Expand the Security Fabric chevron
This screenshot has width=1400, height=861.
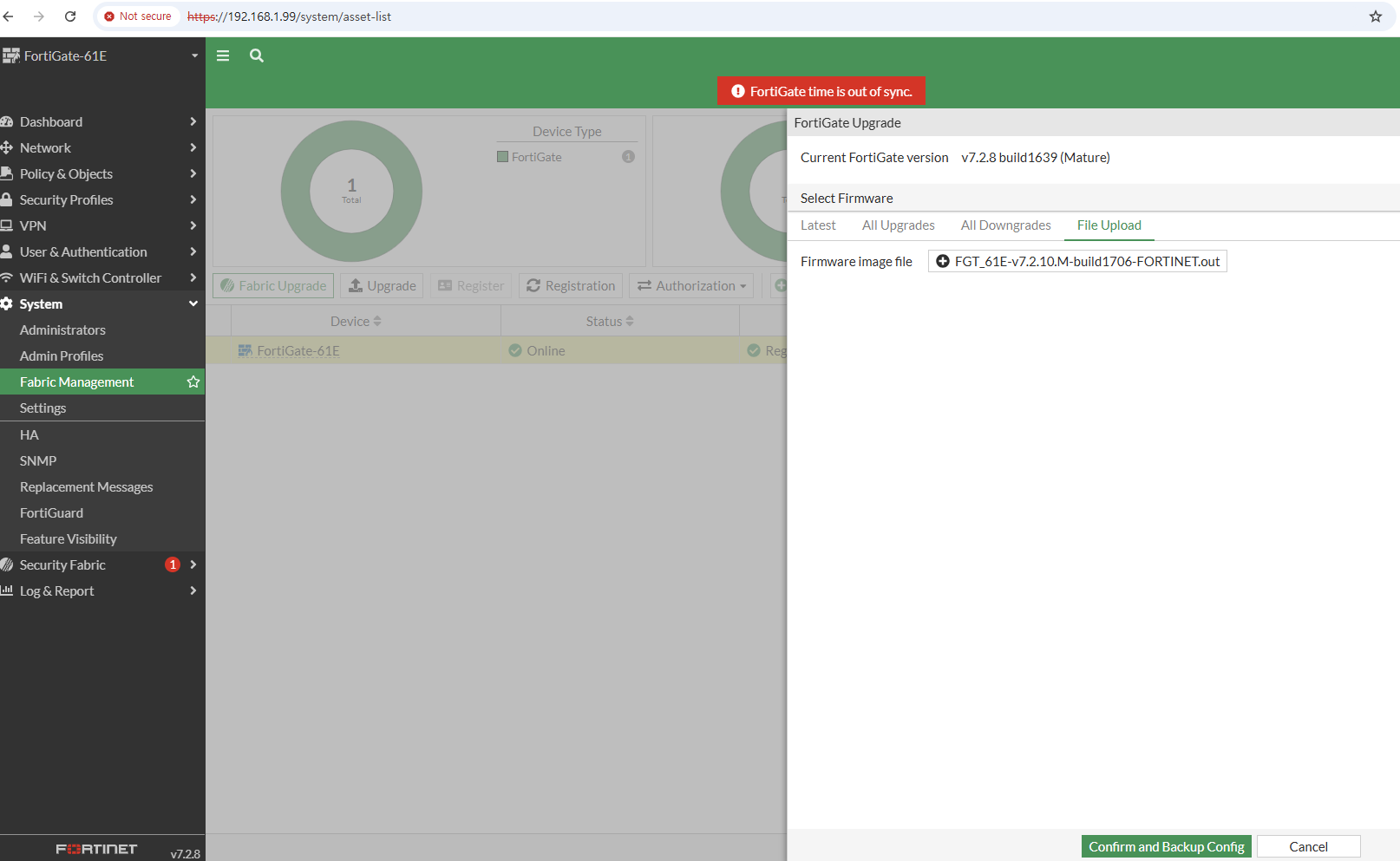click(193, 564)
